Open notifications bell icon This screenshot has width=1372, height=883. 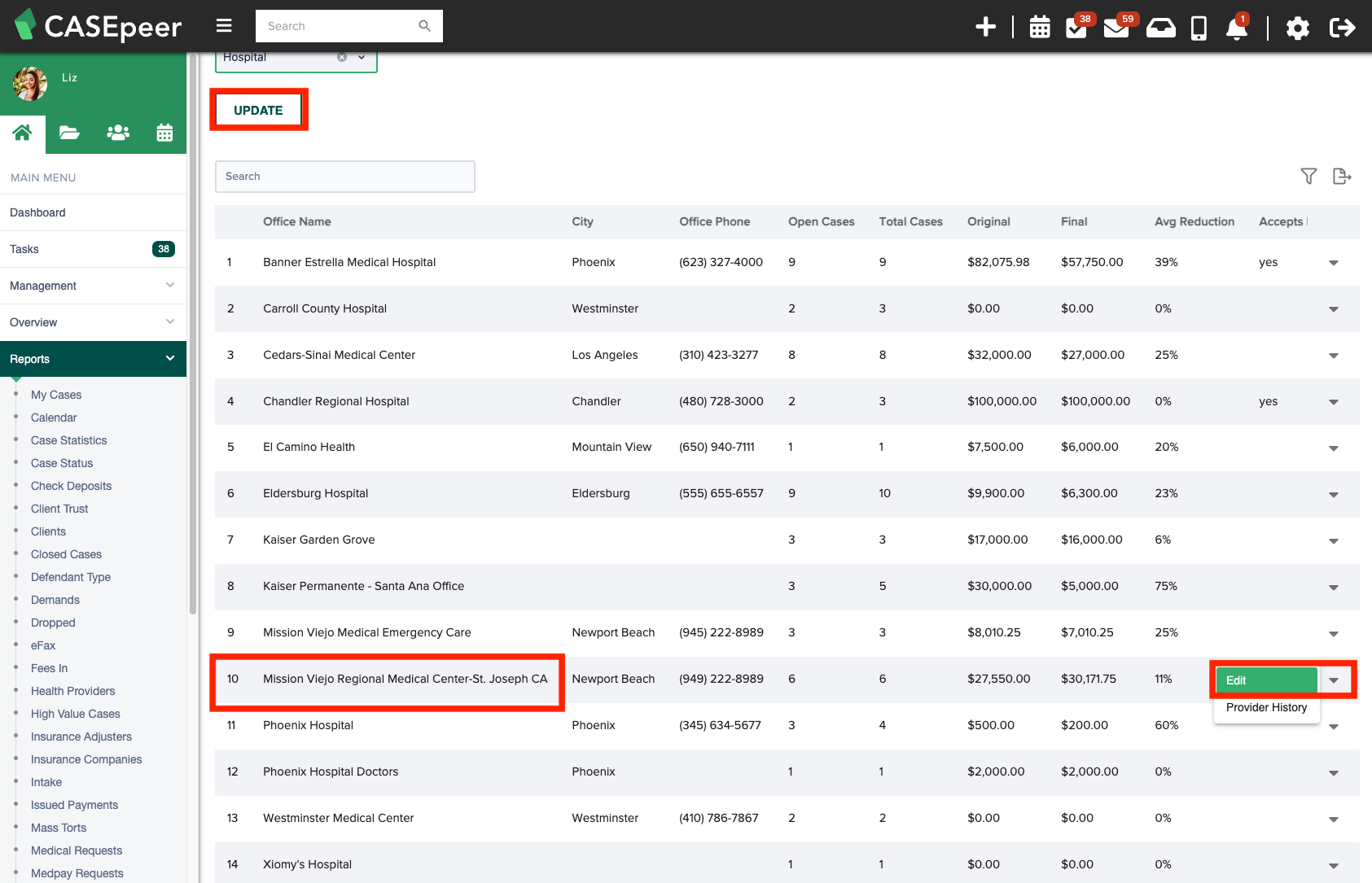1236,28
